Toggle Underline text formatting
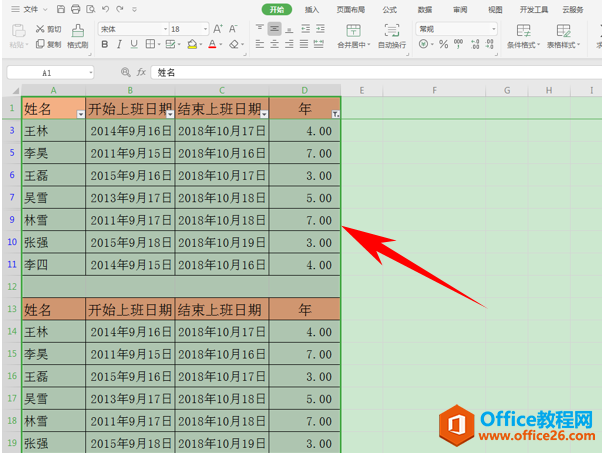602x453 pixels. (x=134, y=45)
